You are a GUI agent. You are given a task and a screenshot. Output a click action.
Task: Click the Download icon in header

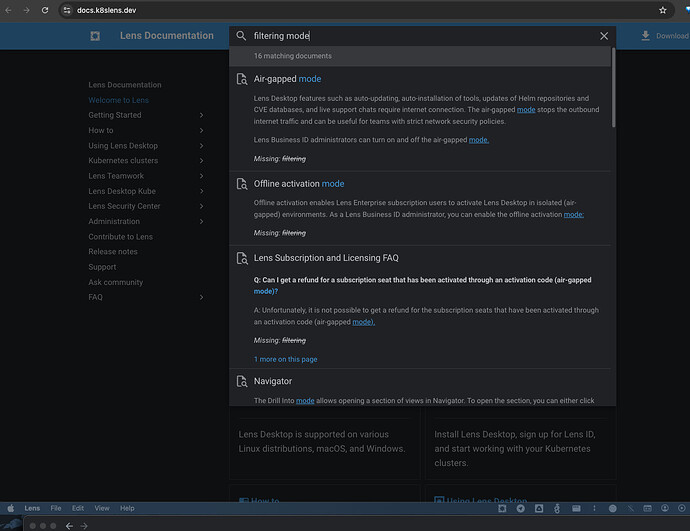click(x=646, y=36)
